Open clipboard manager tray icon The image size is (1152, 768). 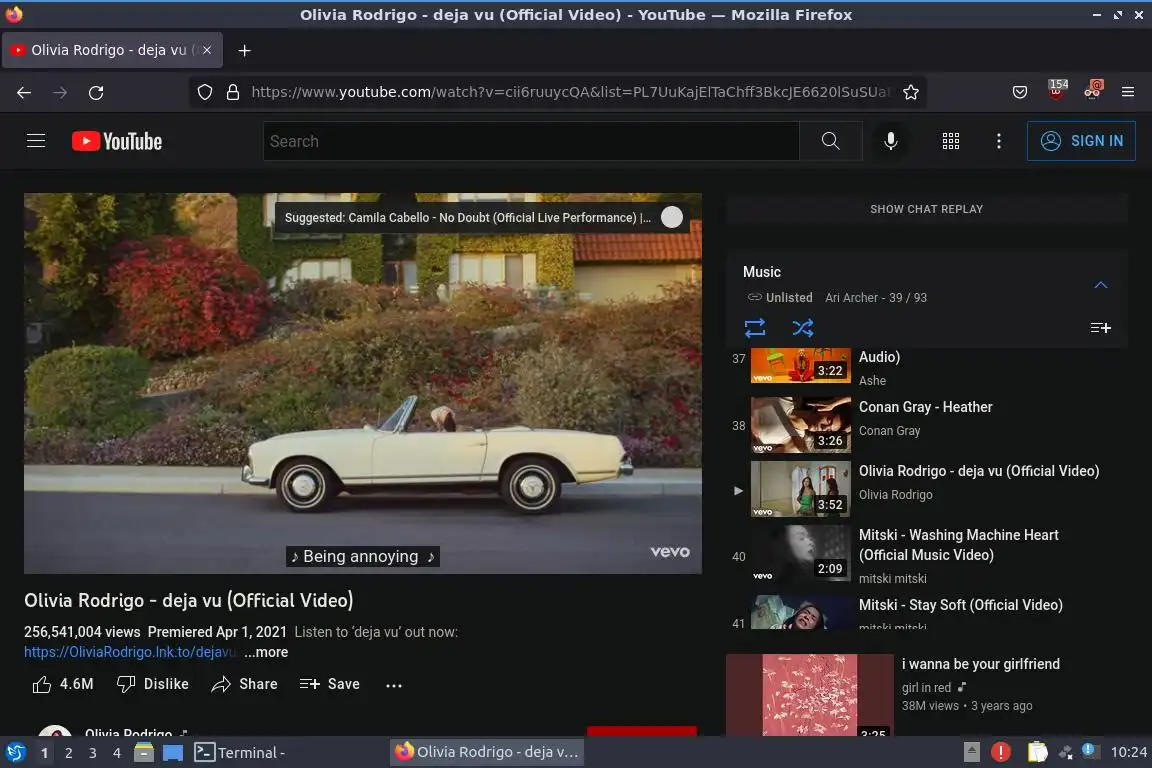coord(1037,752)
